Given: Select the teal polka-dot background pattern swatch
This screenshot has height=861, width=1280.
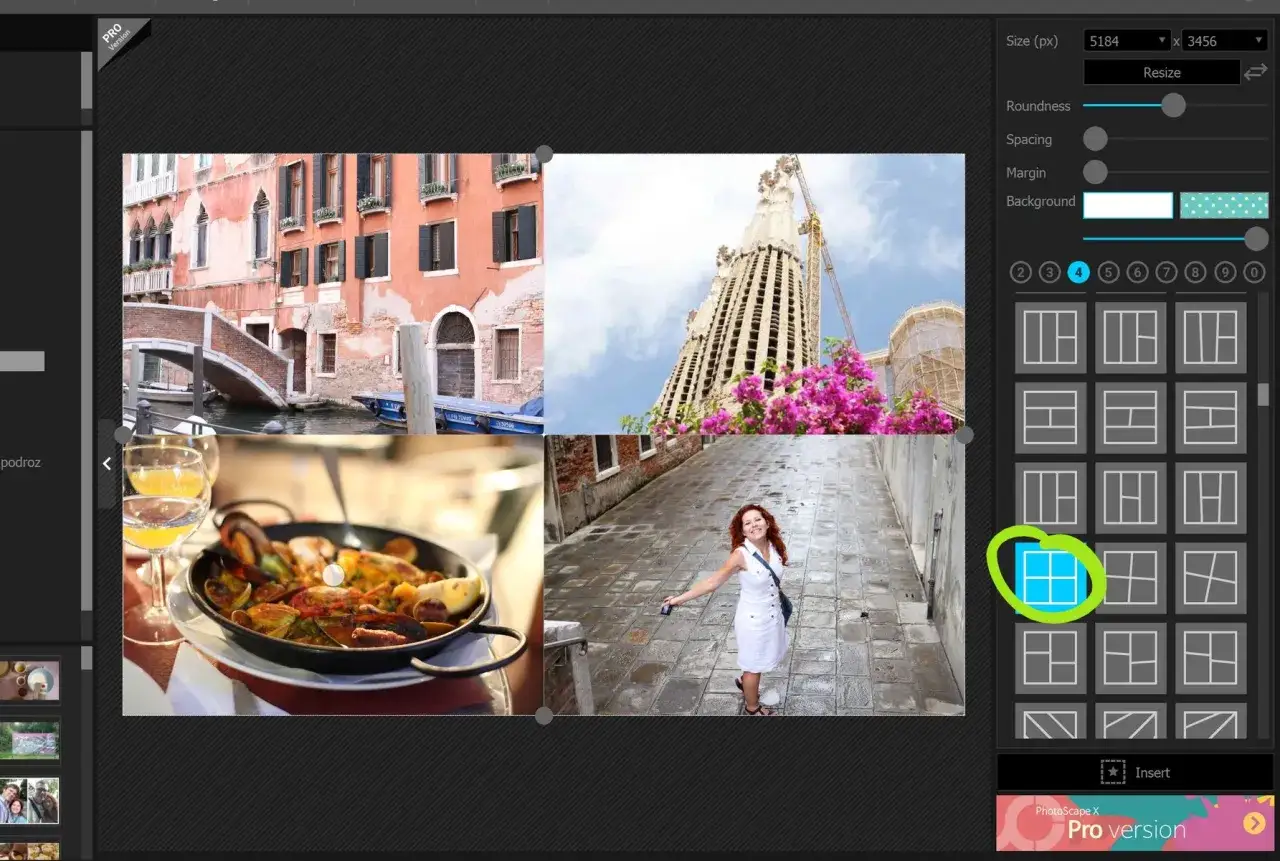Looking at the screenshot, I should [x=1224, y=205].
